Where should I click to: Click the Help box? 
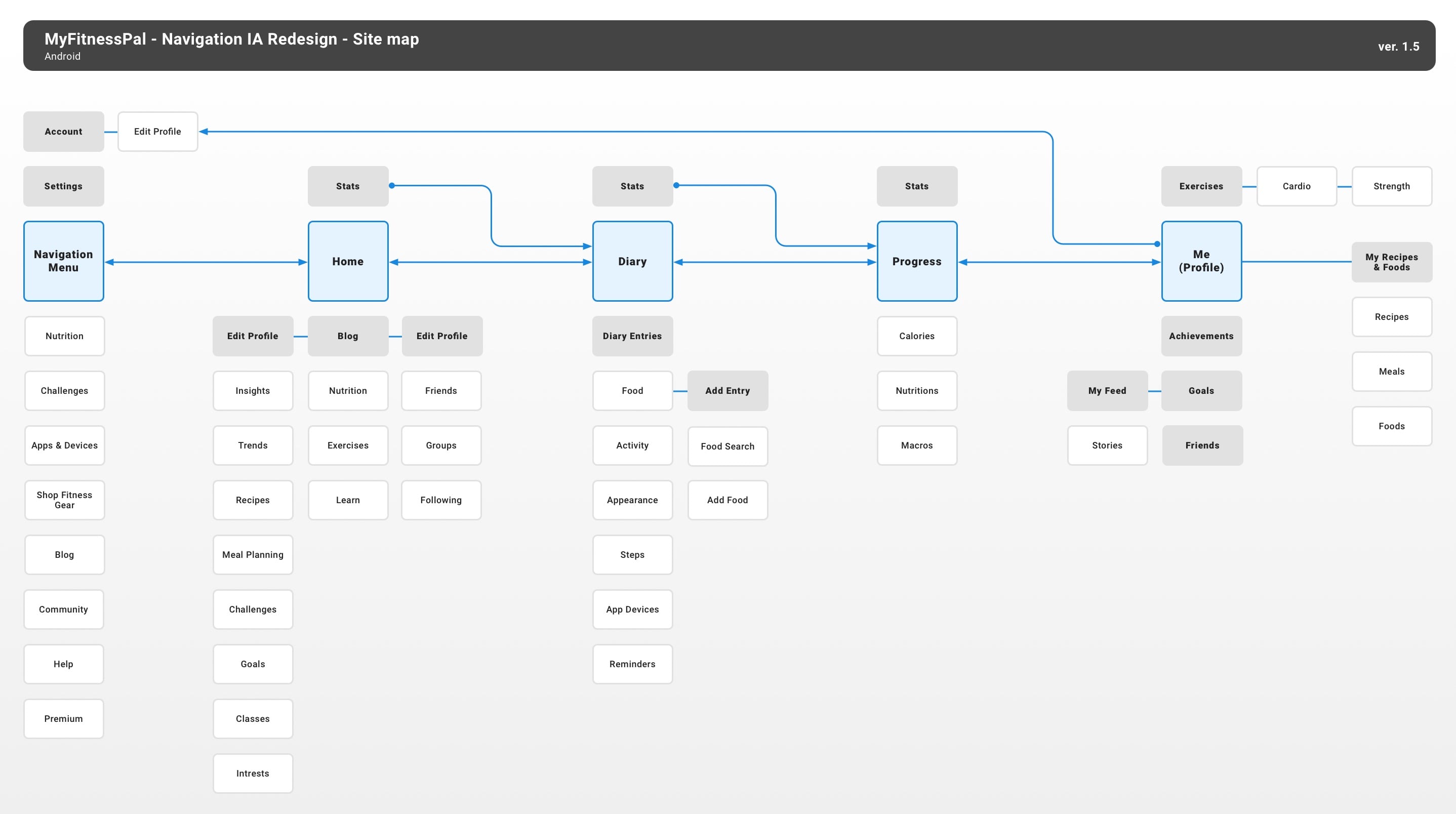pos(63,664)
